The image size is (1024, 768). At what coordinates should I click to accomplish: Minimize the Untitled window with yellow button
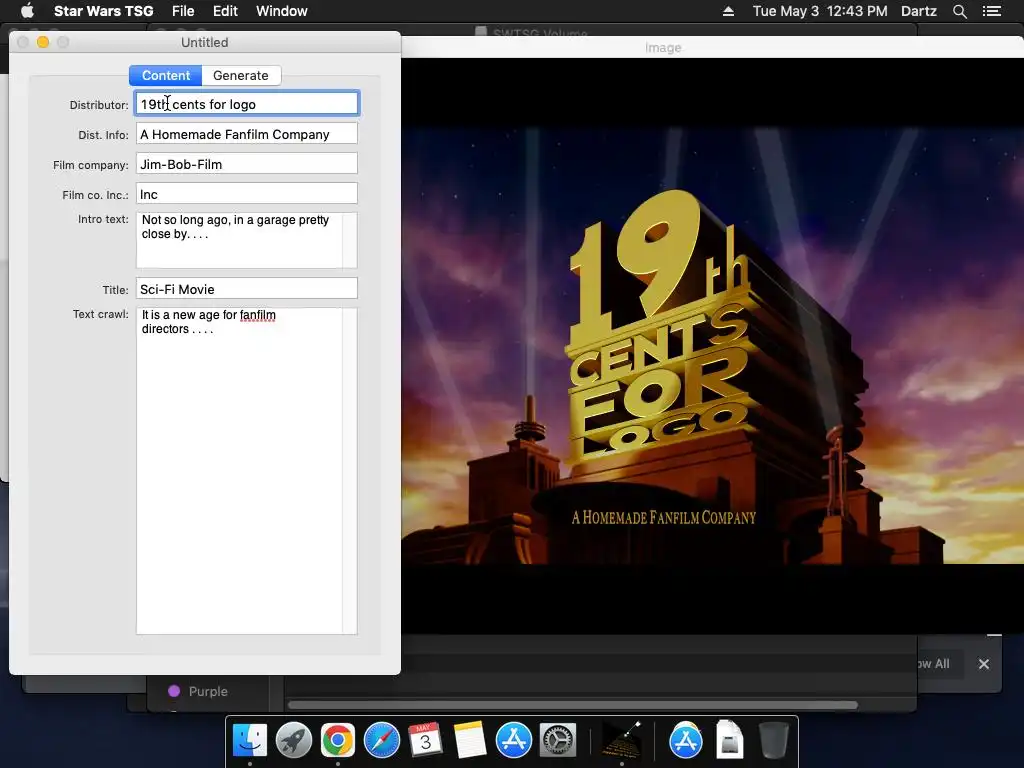(43, 42)
